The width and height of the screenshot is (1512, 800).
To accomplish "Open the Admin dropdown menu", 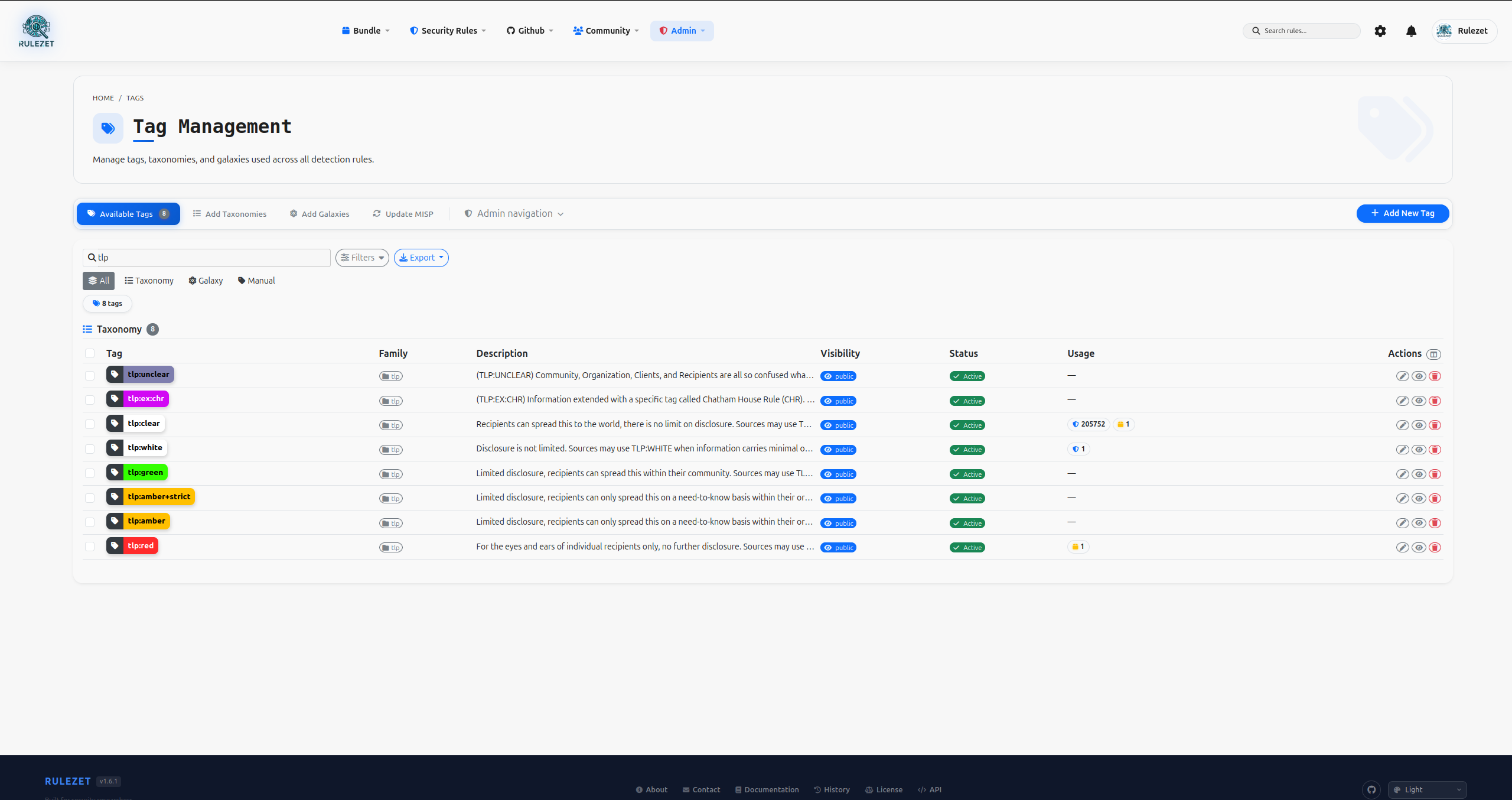I will tap(682, 31).
